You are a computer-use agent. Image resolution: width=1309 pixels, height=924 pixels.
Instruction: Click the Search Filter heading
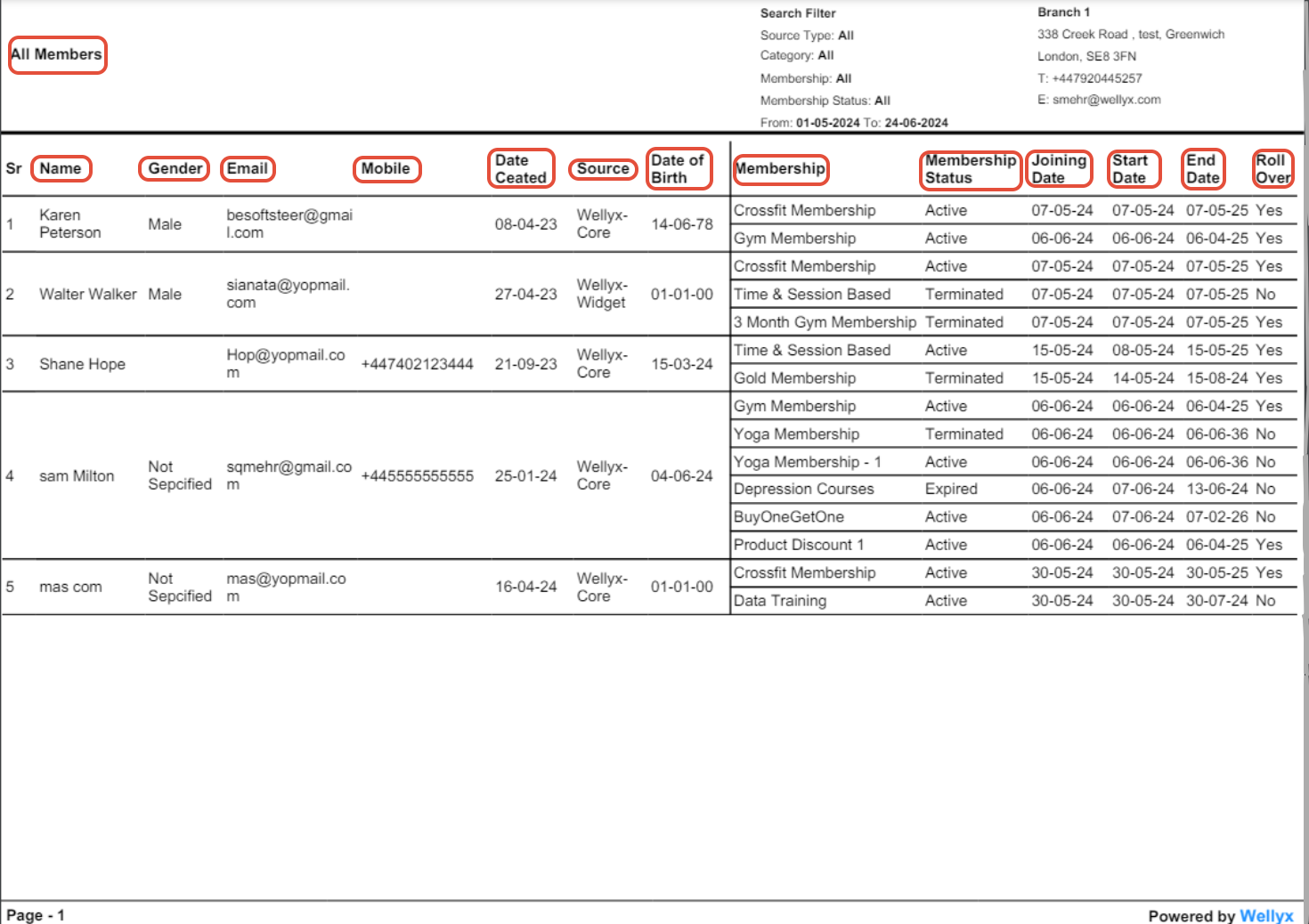tap(798, 13)
